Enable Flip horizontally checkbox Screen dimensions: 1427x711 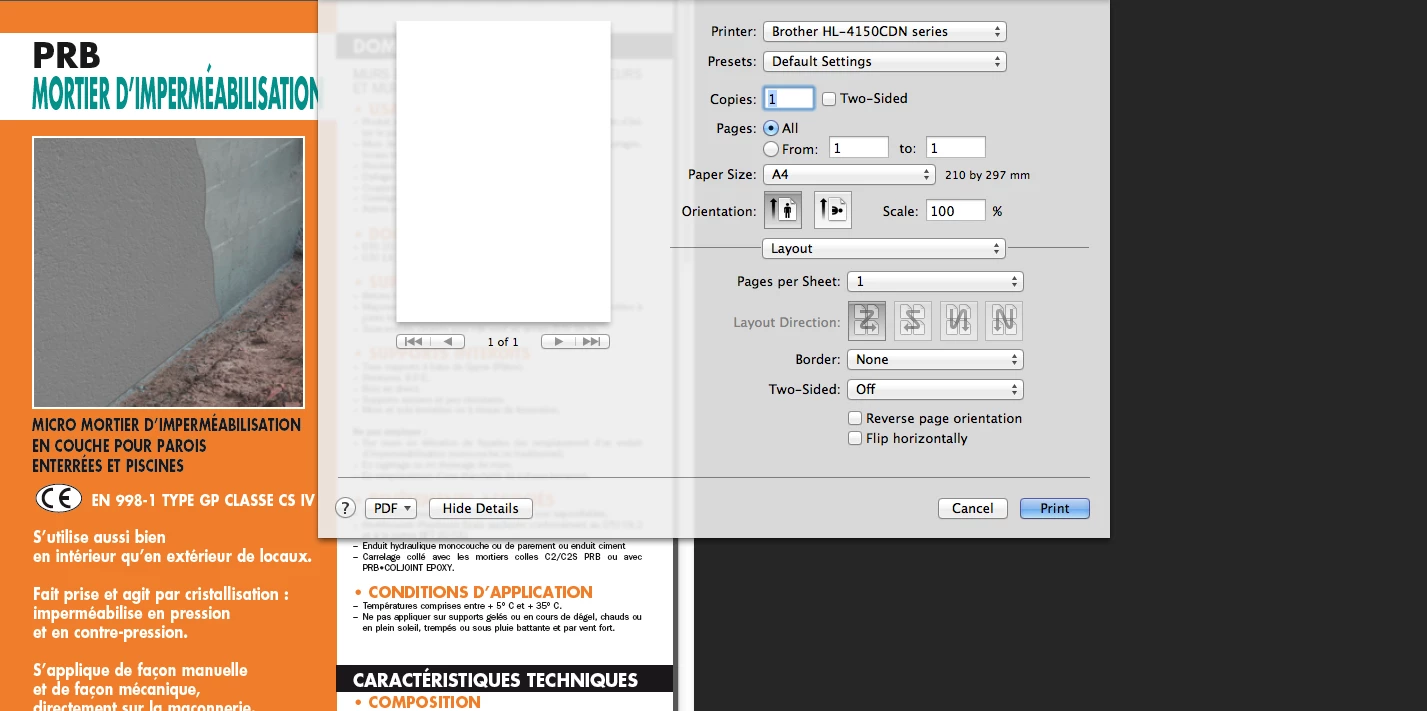coord(855,438)
